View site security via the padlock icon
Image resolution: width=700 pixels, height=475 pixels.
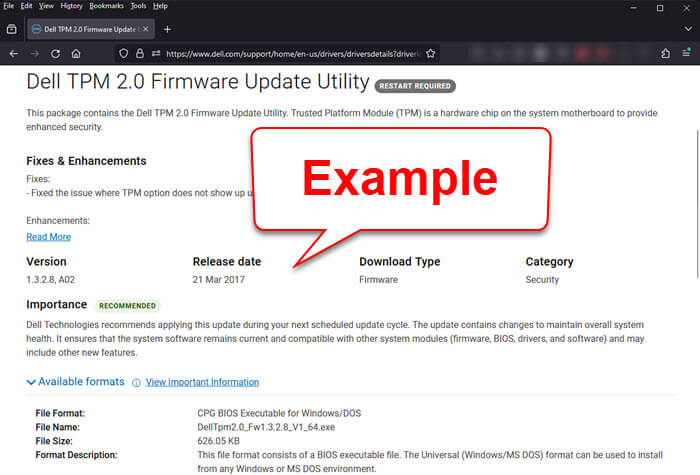(x=140, y=54)
